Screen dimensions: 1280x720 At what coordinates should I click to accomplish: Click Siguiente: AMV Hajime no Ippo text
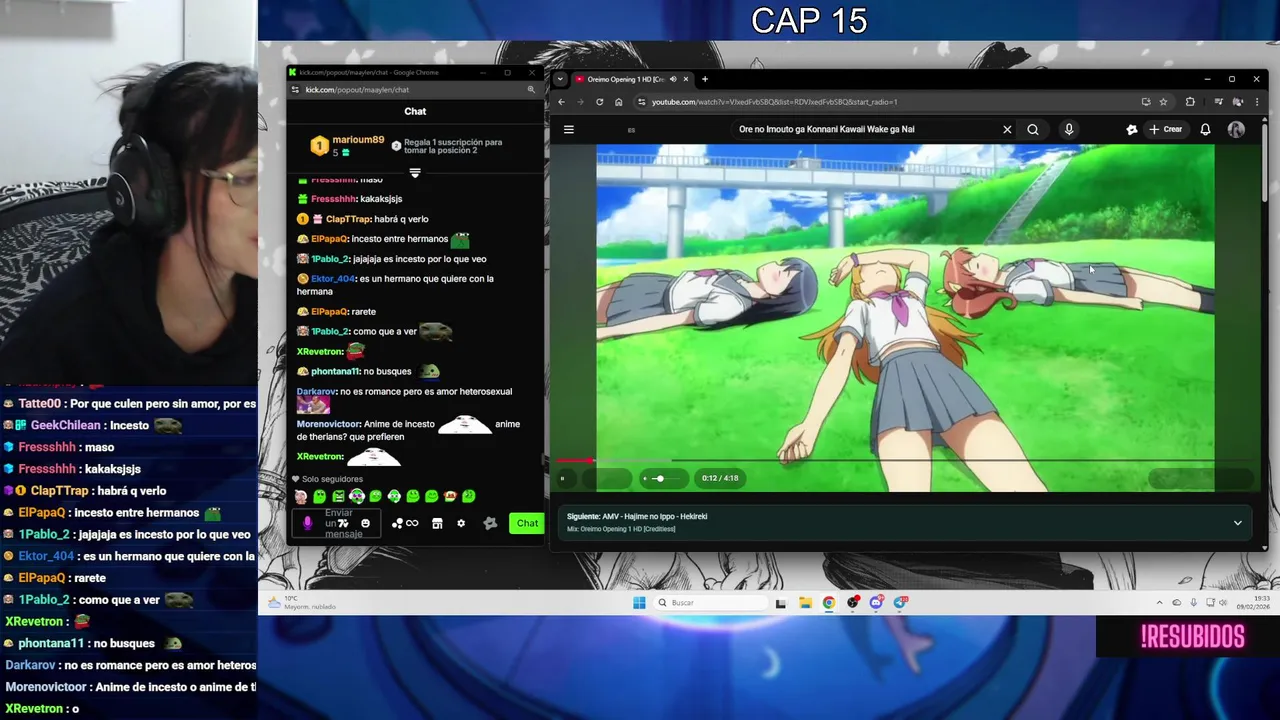637,516
